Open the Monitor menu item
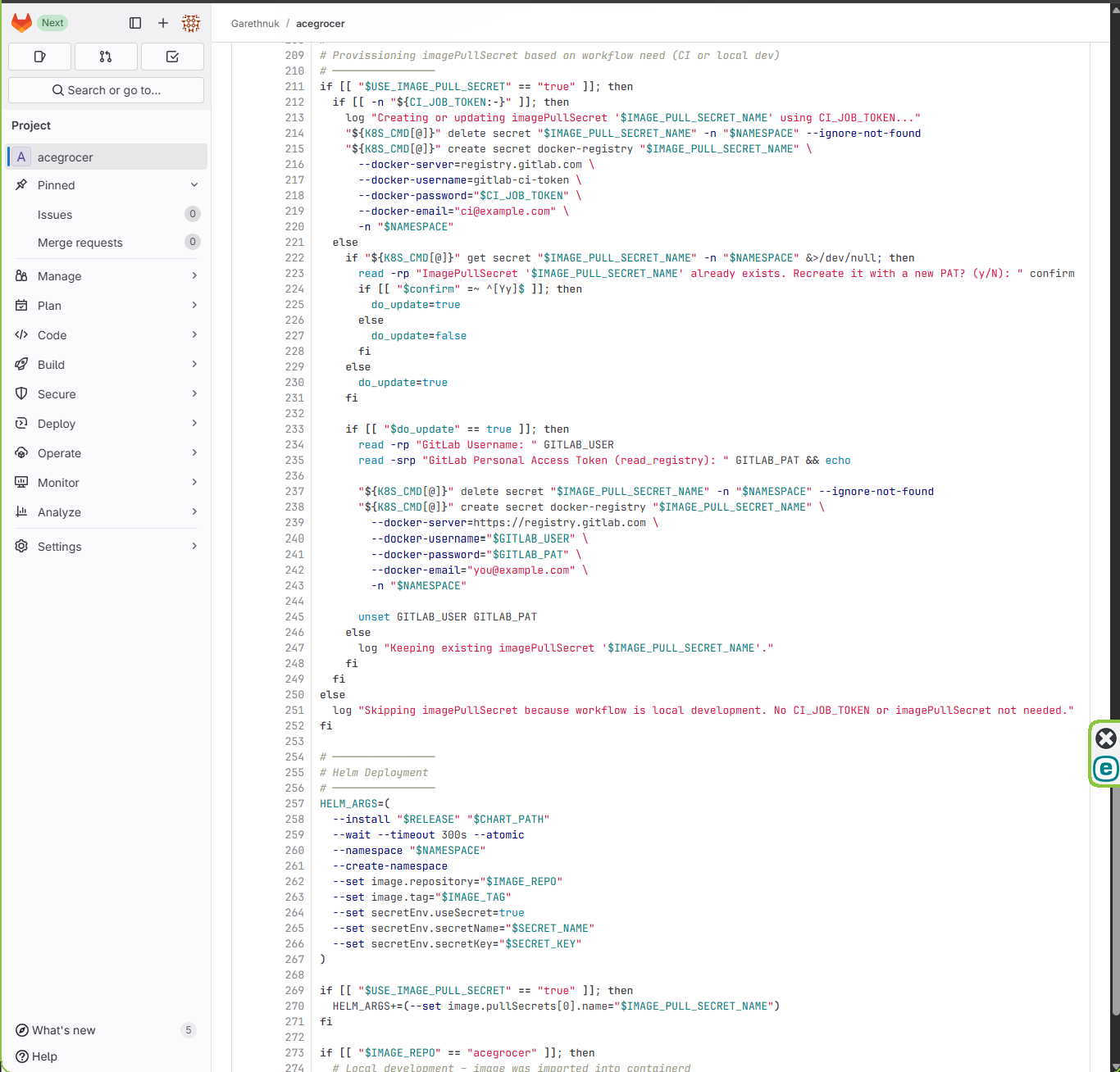1120x1072 pixels. pos(107,483)
